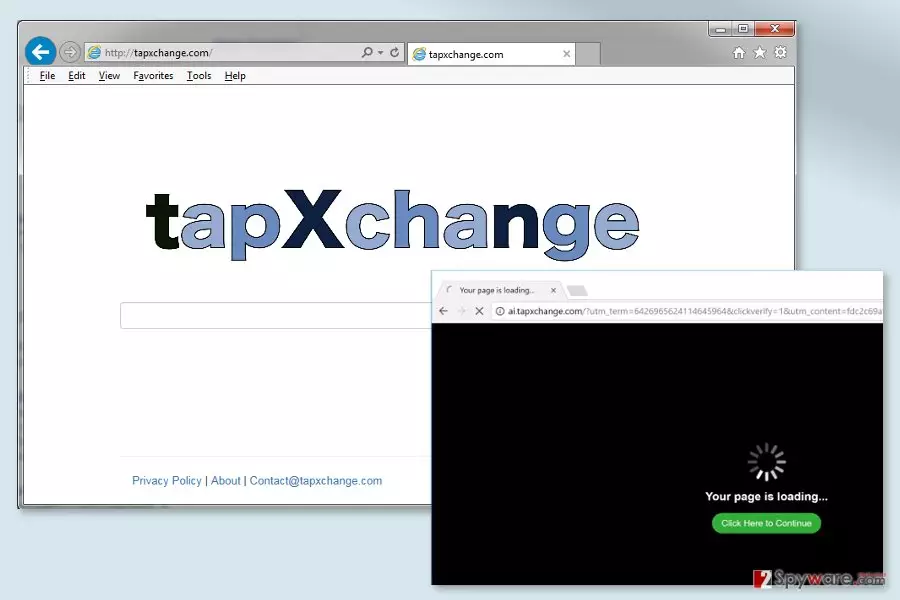Stop loading with the X button in Chrome
Viewport: 900px width, 600px height.
point(479,311)
